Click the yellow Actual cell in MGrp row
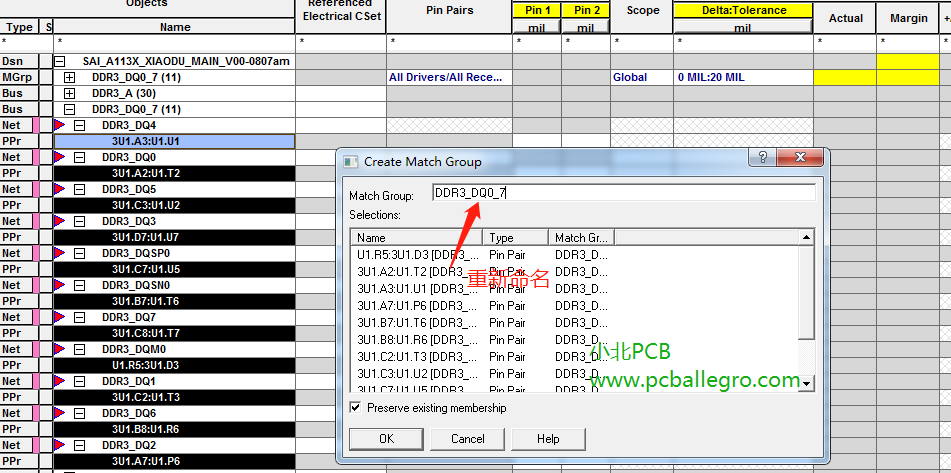The width and height of the screenshot is (951, 473). 845,77
